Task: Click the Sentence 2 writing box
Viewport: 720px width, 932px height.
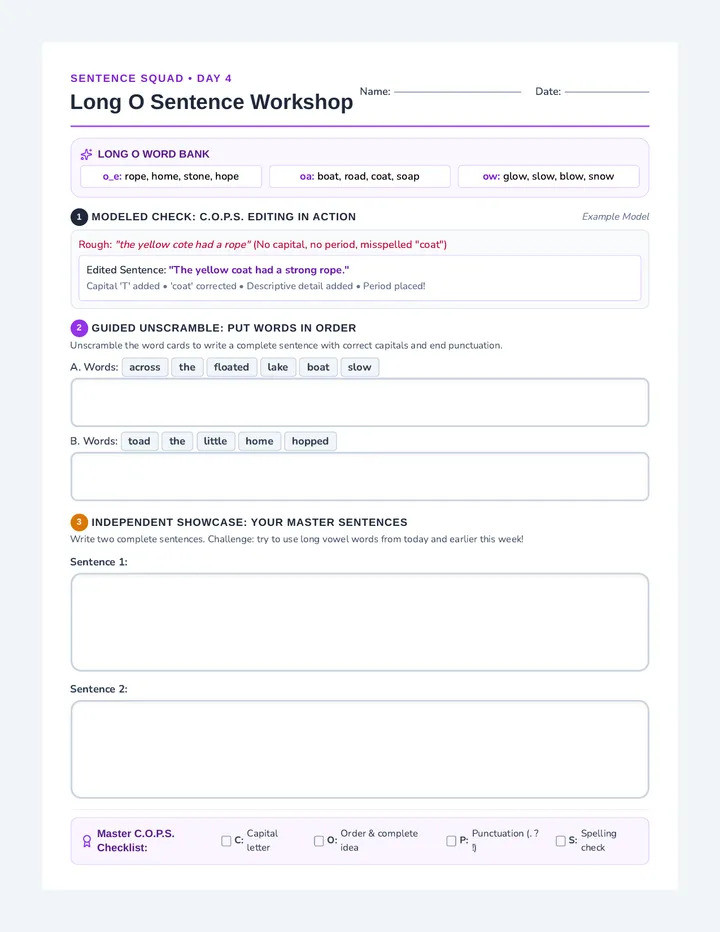Action: [x=360, y=750]
